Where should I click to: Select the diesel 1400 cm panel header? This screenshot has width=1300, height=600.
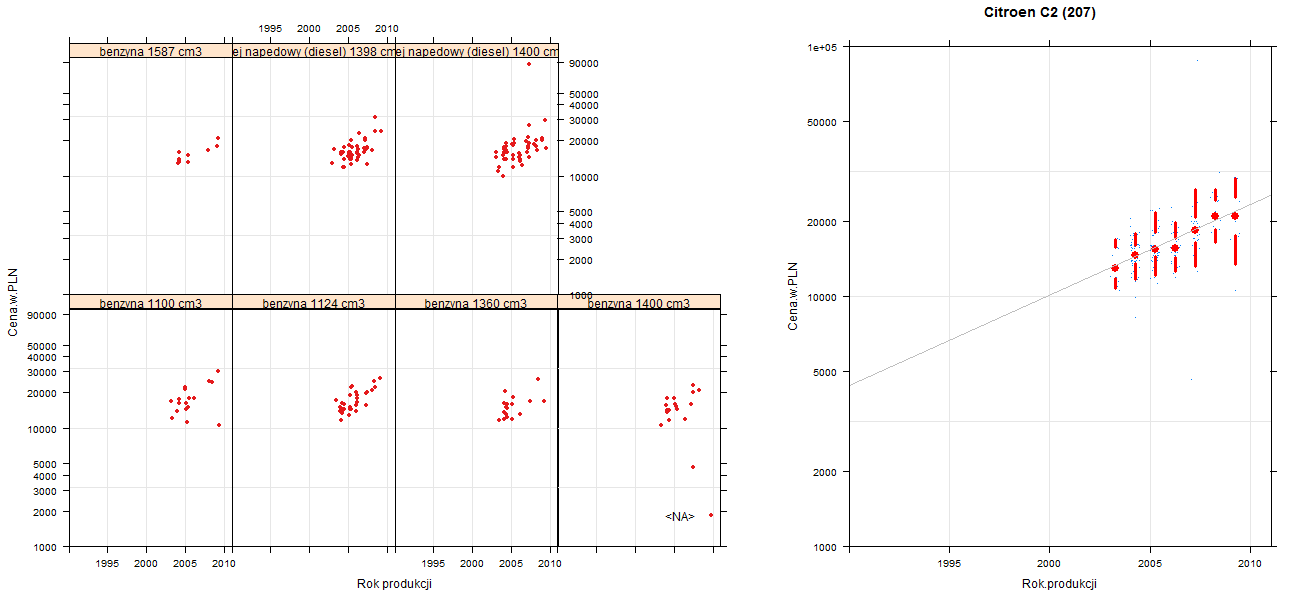477,51
